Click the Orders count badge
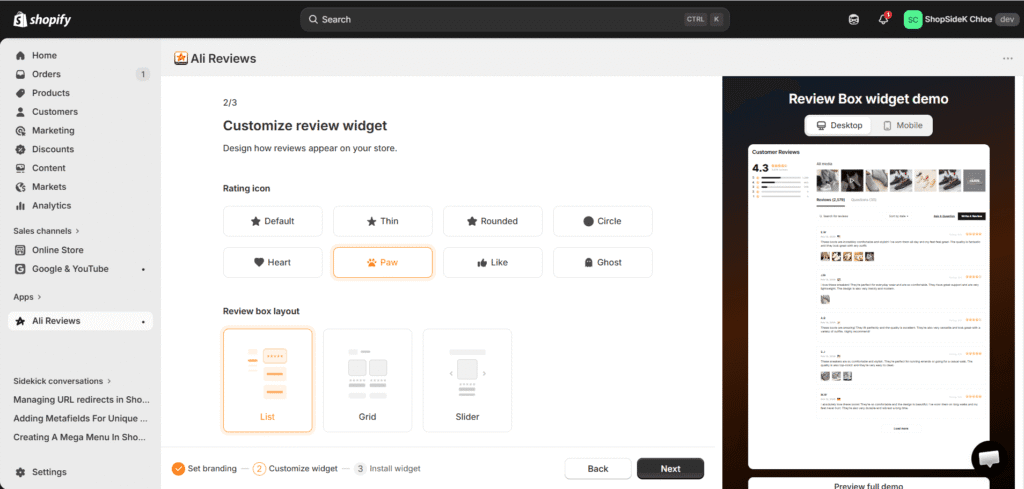Viewport: 1024px width, 489px height. click(143, 74)
